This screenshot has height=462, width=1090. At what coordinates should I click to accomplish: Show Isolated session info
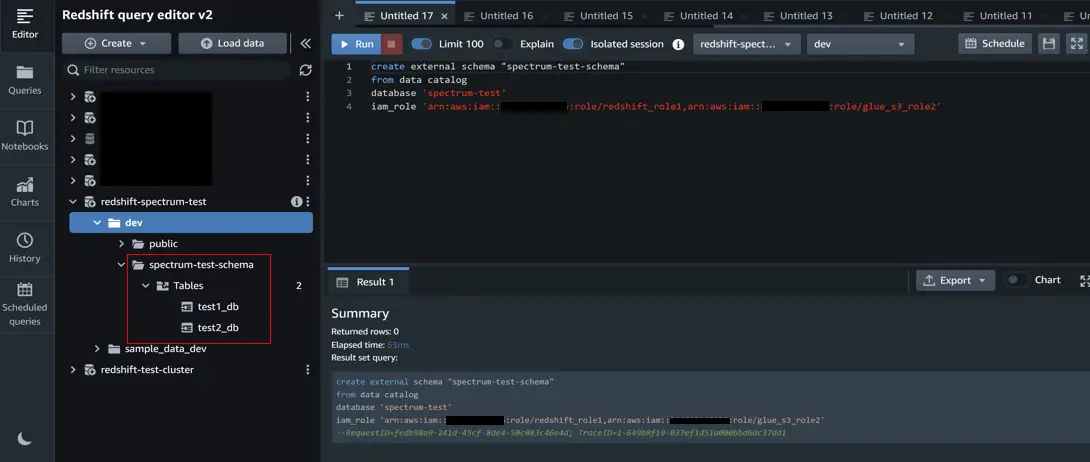(x=678, y=44)
